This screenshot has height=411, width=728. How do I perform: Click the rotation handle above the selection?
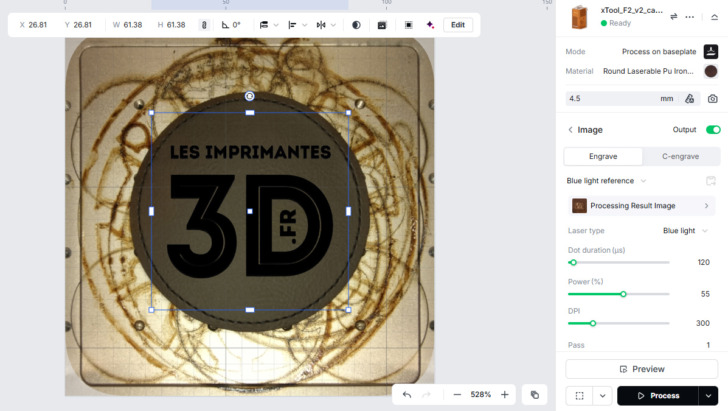pyautogui.click(x=249, y=96)
